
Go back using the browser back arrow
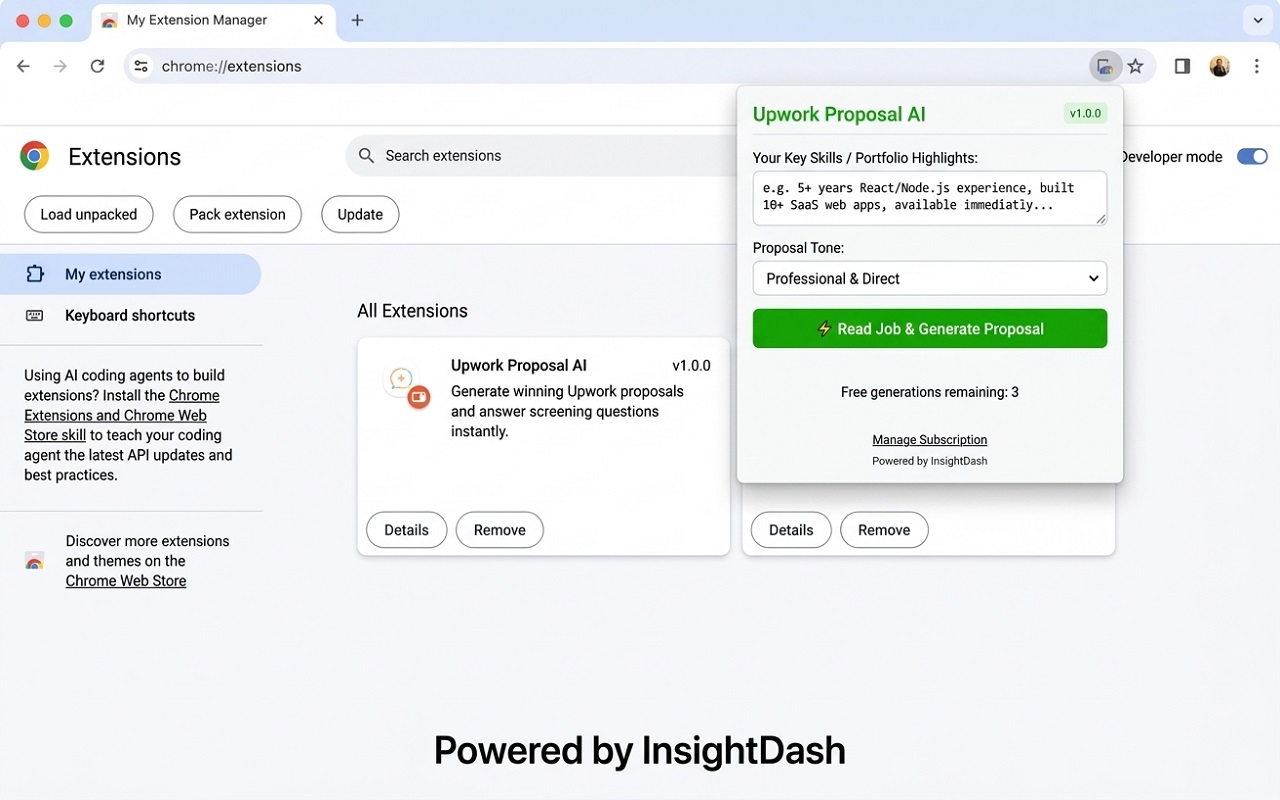coord(24,66)
